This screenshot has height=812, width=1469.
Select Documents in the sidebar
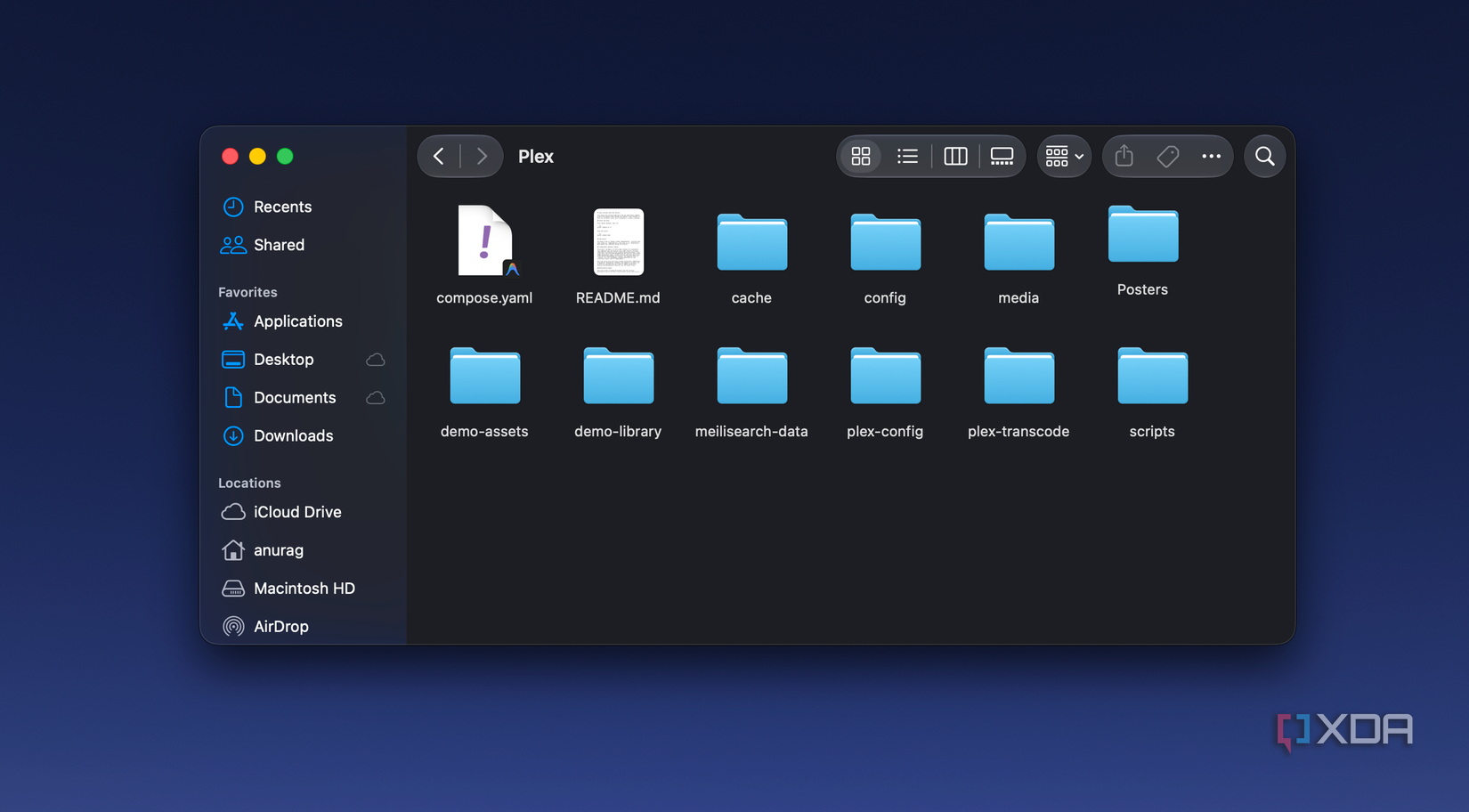pyautogui.click(x=303, y=398)
